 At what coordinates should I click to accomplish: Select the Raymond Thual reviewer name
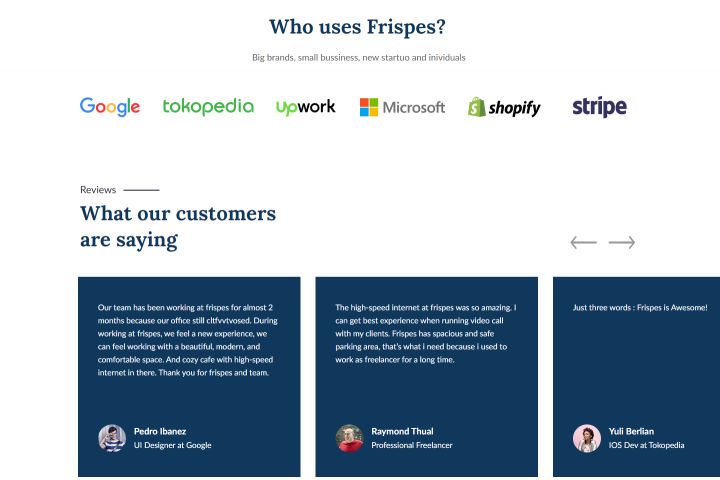404,431
